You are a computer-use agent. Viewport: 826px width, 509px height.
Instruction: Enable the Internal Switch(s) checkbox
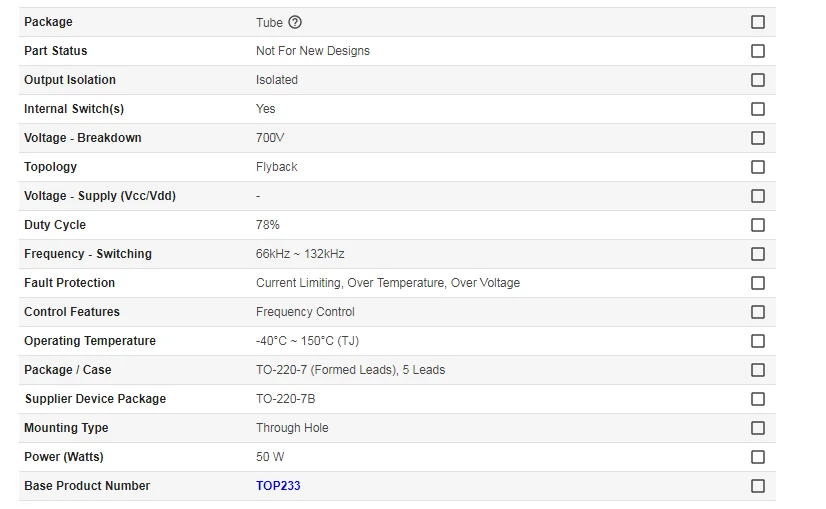coord(758,109)
